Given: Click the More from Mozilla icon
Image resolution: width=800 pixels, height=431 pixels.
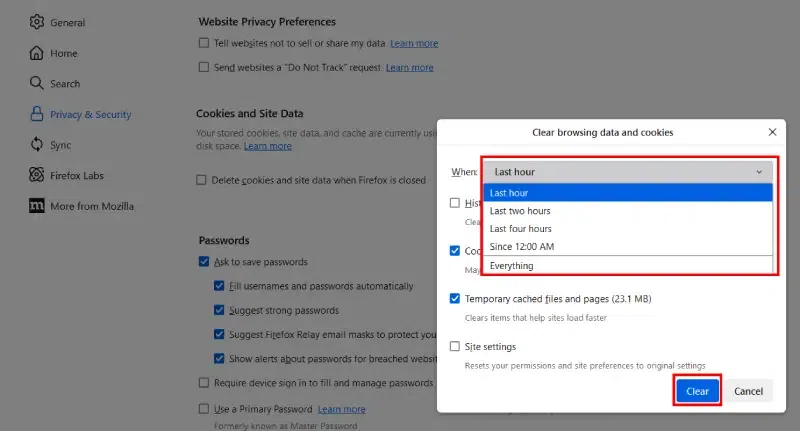Looking at the screenshot, I should click(x=37, y=206).
